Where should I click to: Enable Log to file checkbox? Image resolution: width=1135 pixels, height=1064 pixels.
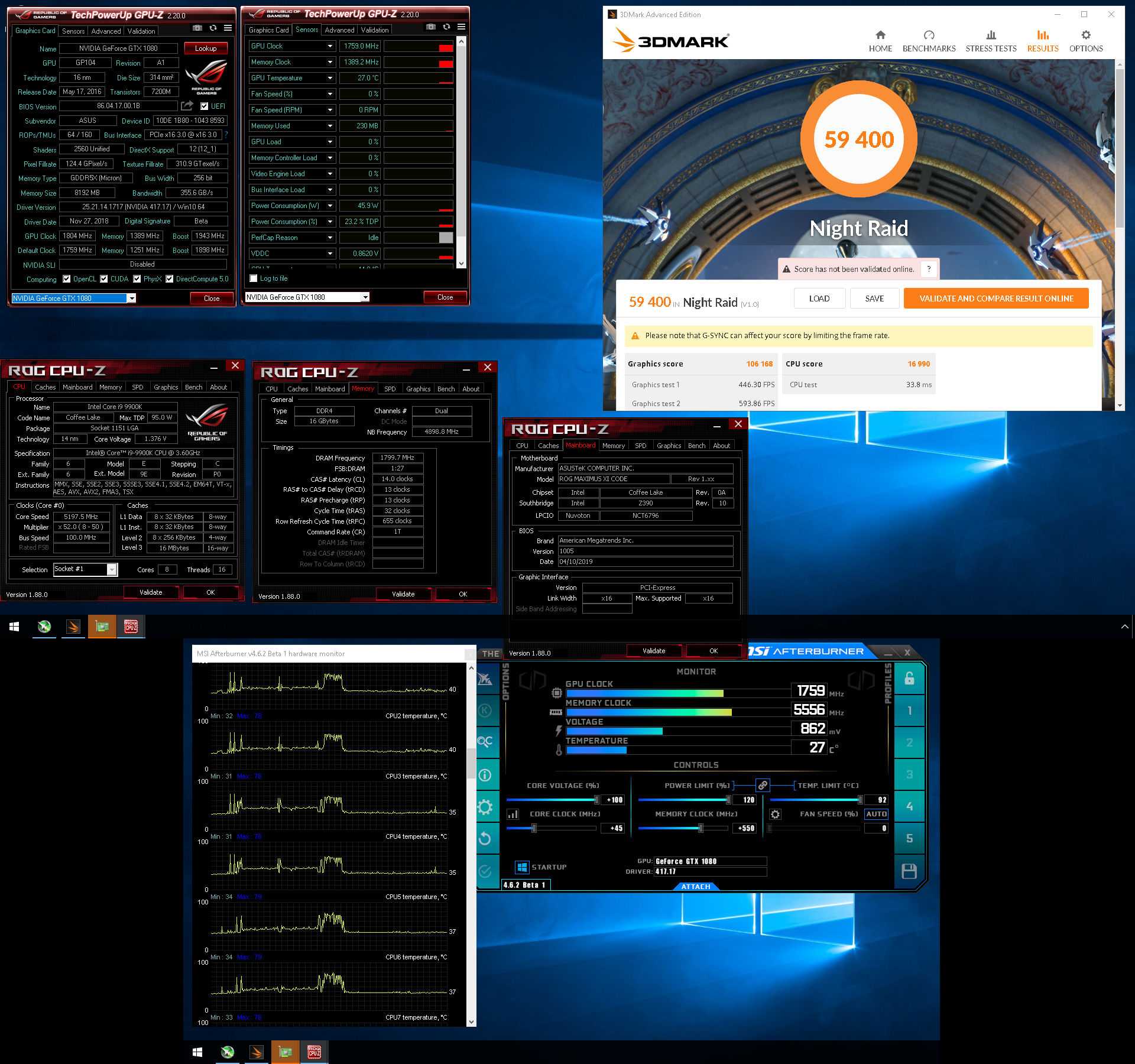pos(254,278)
